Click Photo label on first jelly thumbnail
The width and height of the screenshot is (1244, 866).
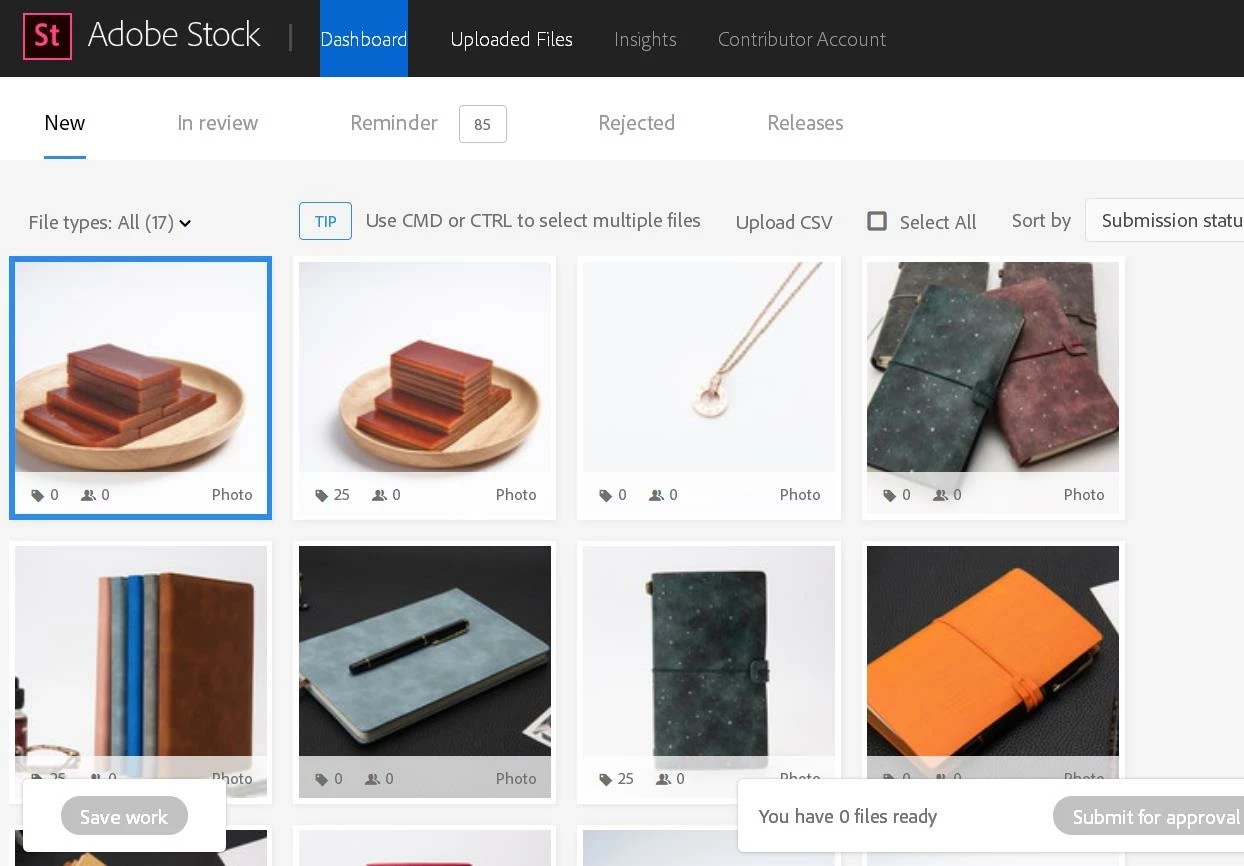(x=232, y=495)
